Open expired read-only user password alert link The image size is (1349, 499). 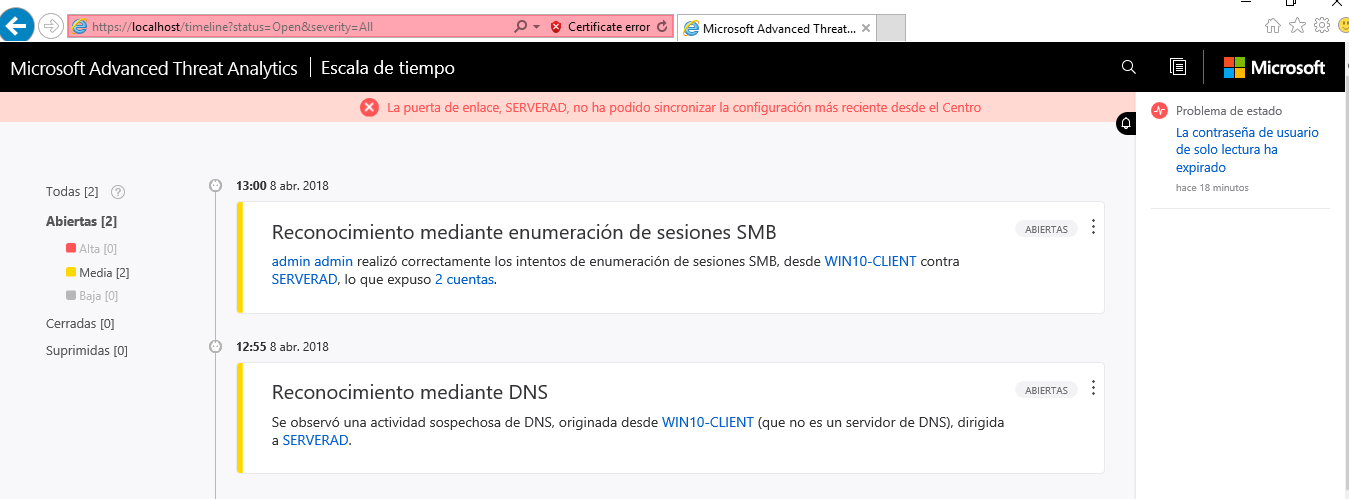[1247, 150]
